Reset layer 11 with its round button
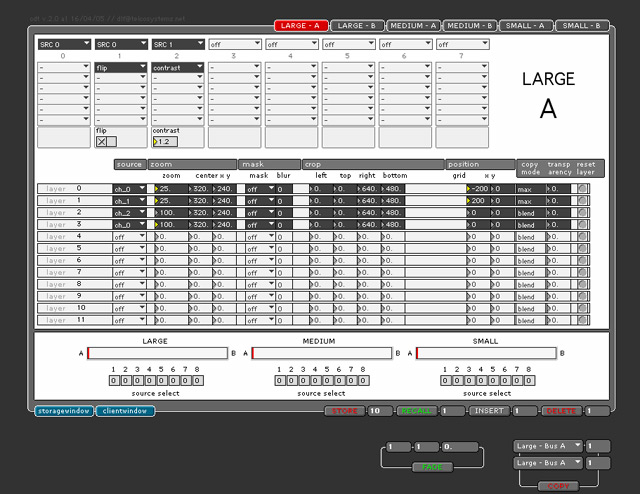The width and height of the screenshot is (640, 494). pos(582,320)
